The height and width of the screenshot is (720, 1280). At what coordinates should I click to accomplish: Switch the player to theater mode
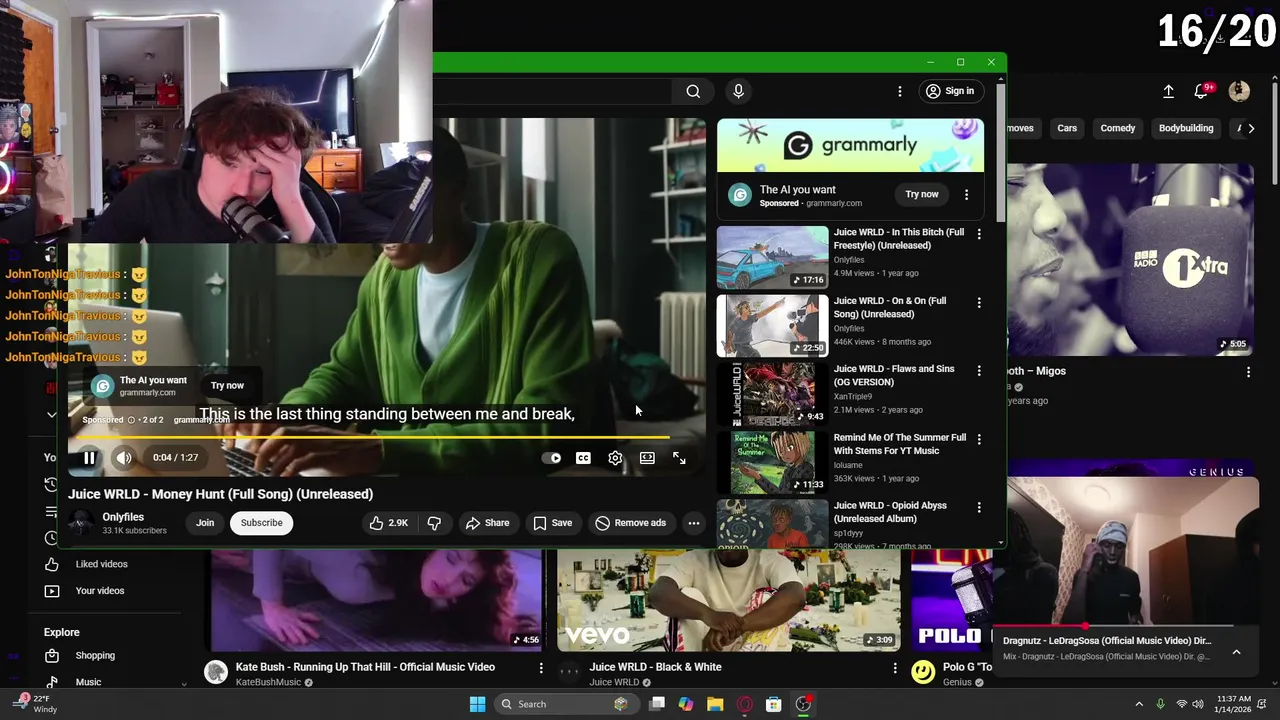tap(647, 458)
